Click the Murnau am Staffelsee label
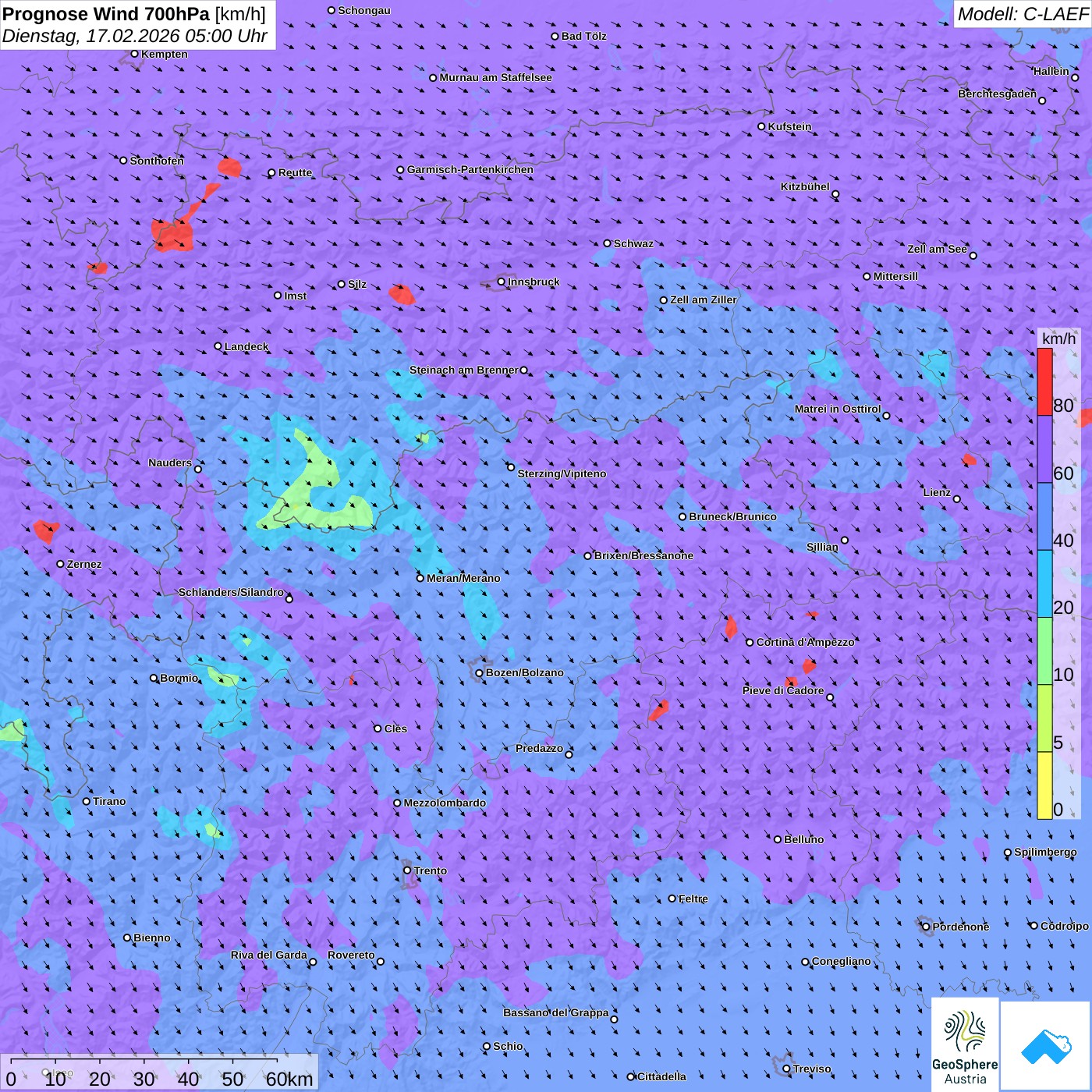 [495, 77]
